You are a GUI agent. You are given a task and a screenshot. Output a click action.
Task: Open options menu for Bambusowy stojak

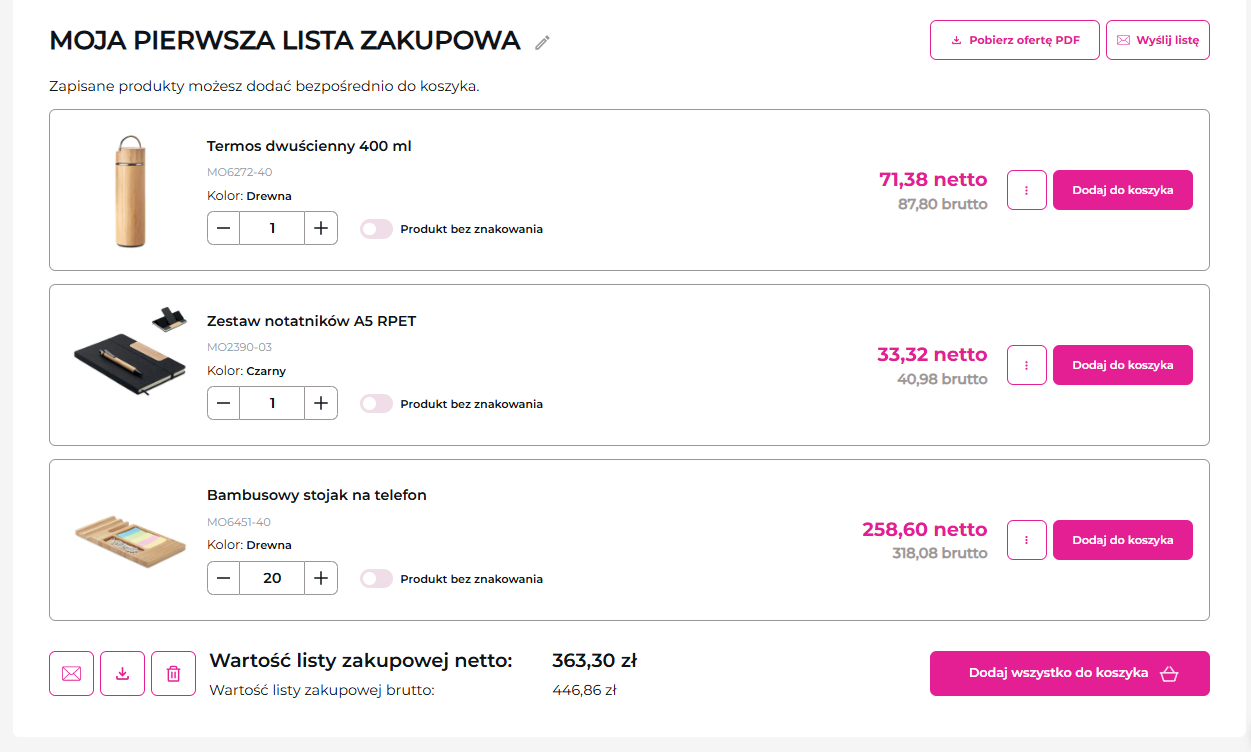(1026, 539)
